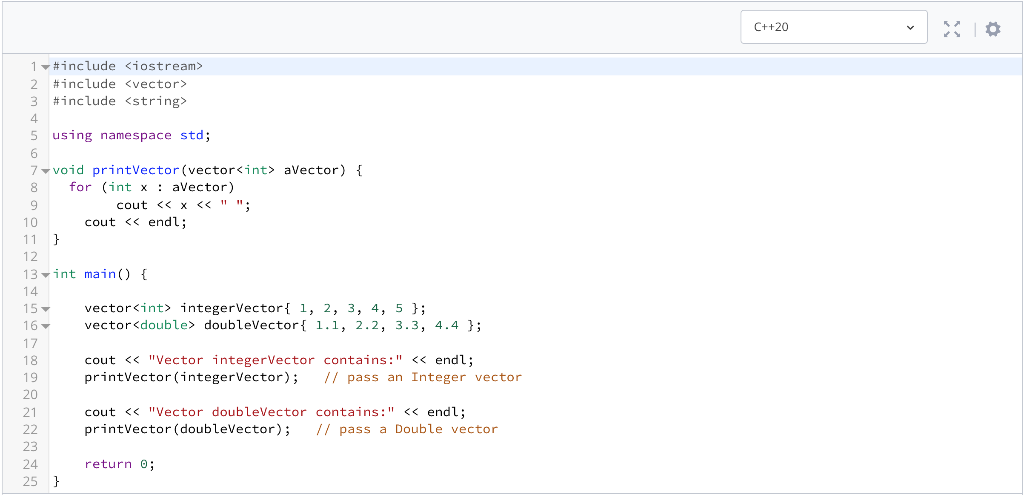The width and height of the screenshot is (1024, 495).
Task: Collapse the main function fold on line 13
Action: pyautogui.click(x=45, y=274)
